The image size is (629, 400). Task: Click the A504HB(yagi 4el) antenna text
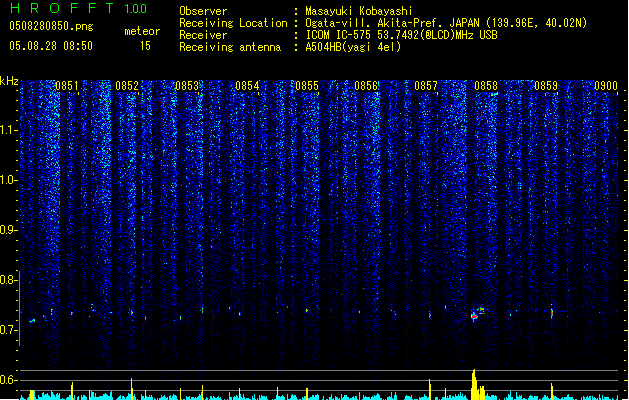click(353, 47)
